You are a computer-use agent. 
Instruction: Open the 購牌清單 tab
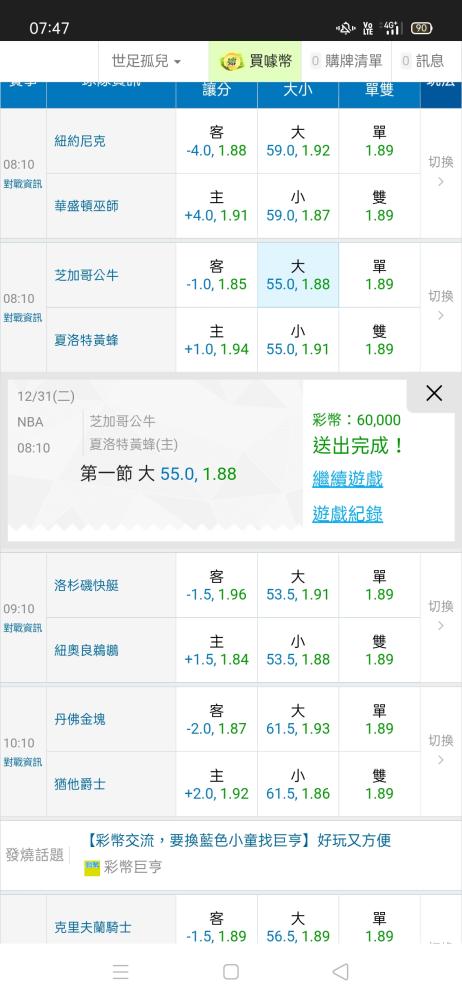(346, 61)
